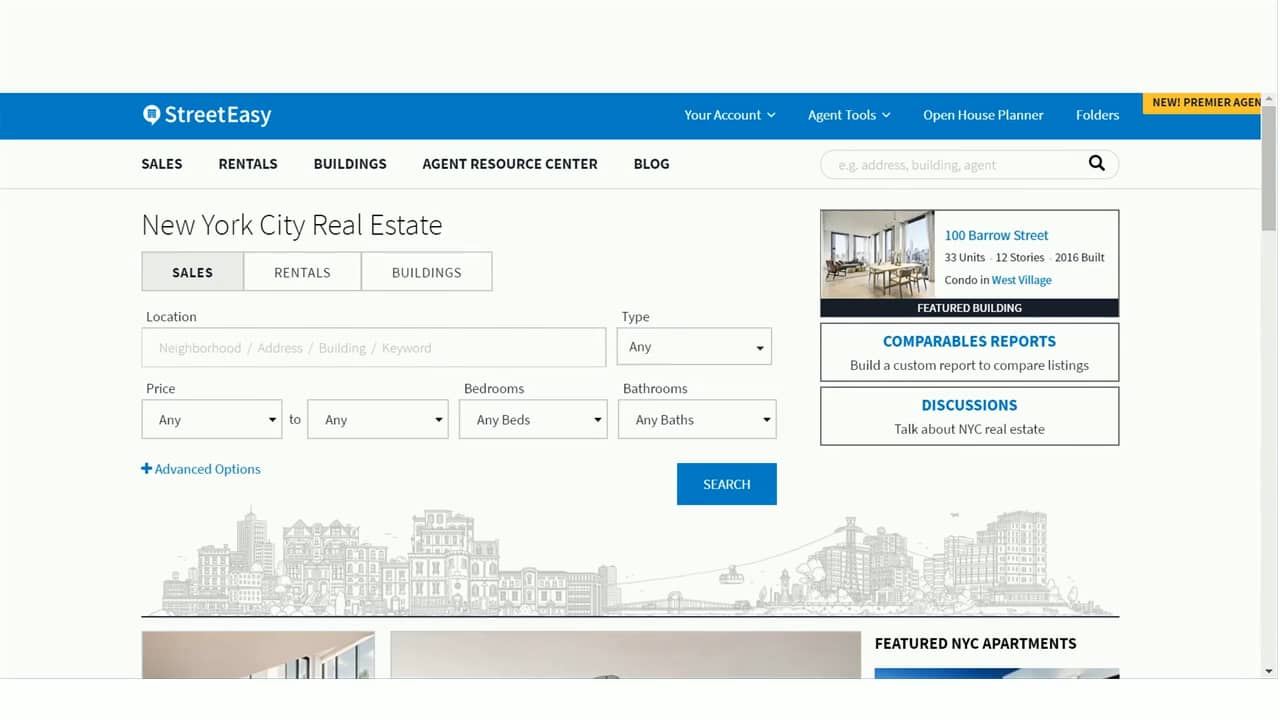The image size is (1280, 720).
Task: Switch to the BUILDINGS search tab
Action: [427, 272]
